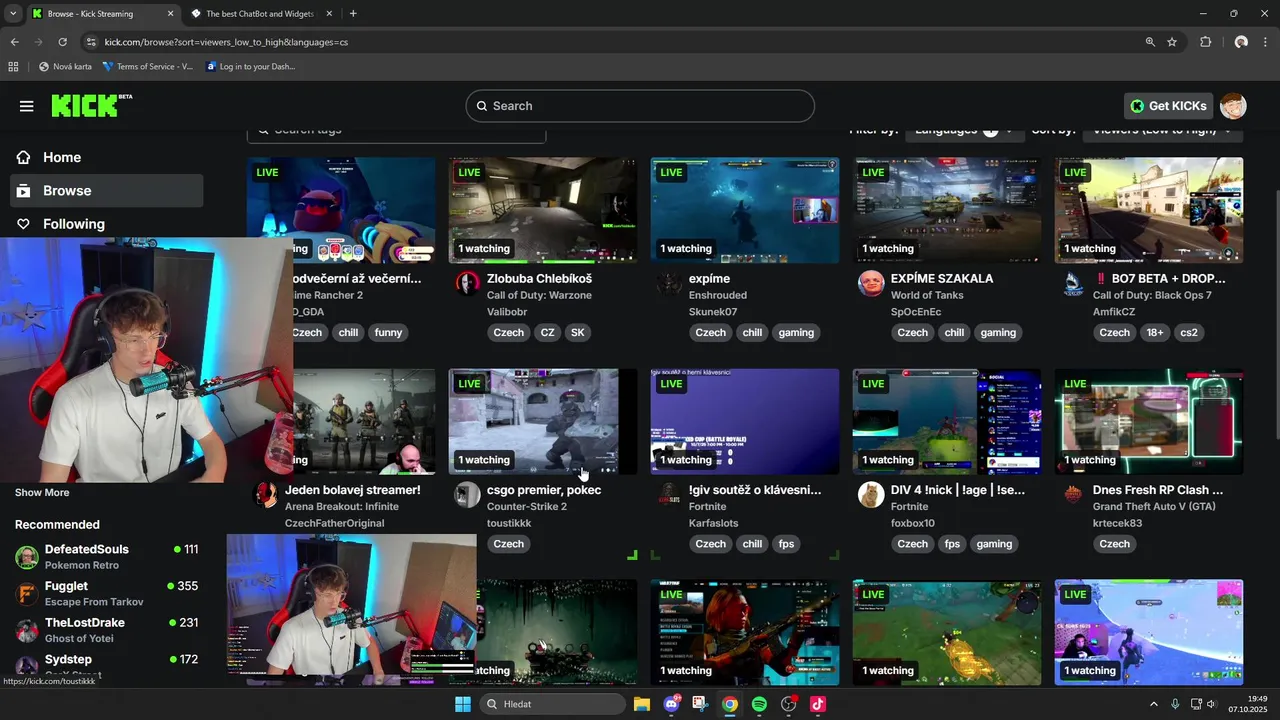Select the CZ tag under Zlobuba Chlebíkoš

(x=547, y=333)
